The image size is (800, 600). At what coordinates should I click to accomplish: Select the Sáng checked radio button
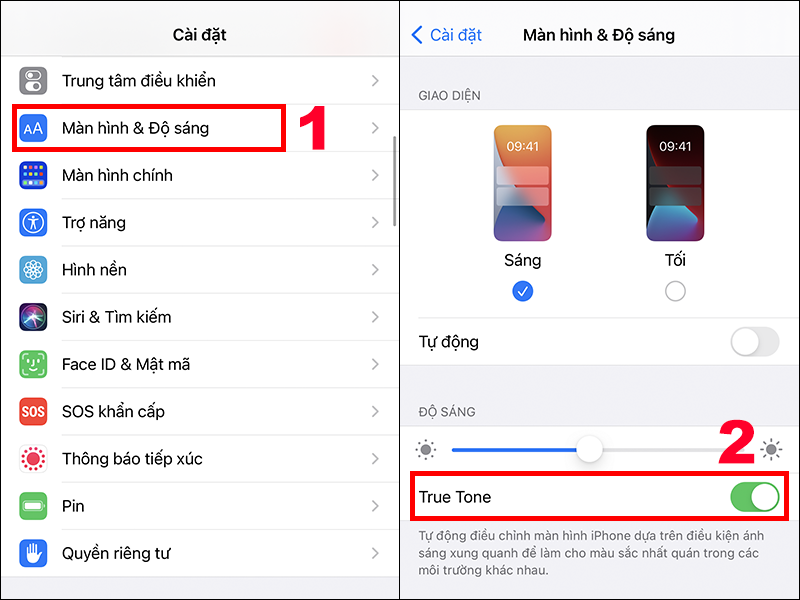tap(522, 291)
